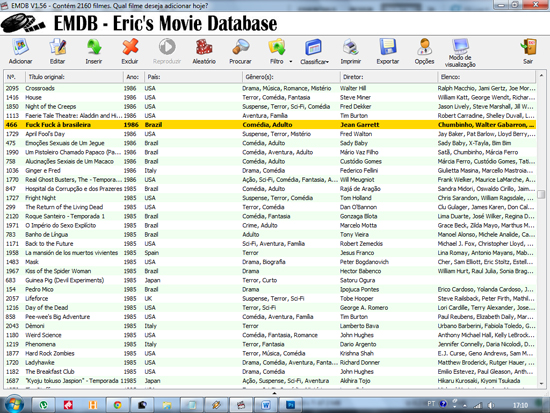Sort by the Gênero(s) column header
Screen dimensions: 550x413
pyautogui.click(x=291, y=77)
